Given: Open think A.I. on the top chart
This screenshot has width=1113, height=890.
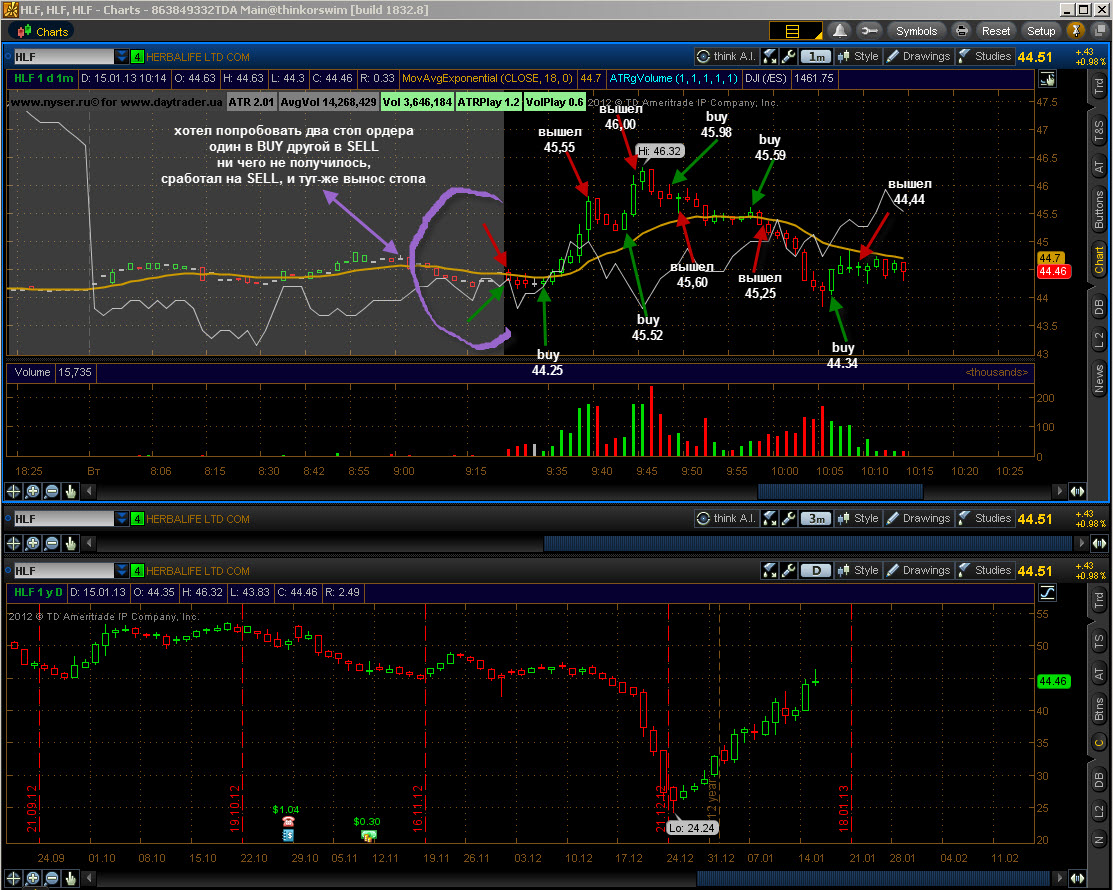Looking at the screenshot, I should point(726,56).
